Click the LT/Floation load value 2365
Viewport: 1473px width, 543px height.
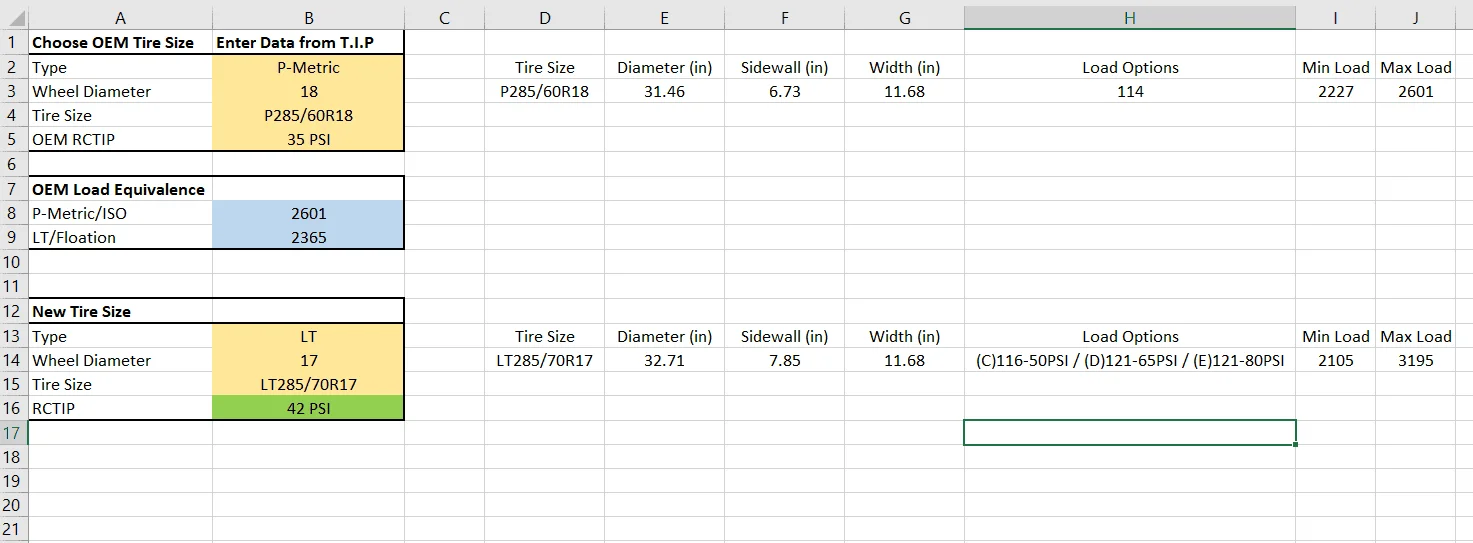point(308,238)
